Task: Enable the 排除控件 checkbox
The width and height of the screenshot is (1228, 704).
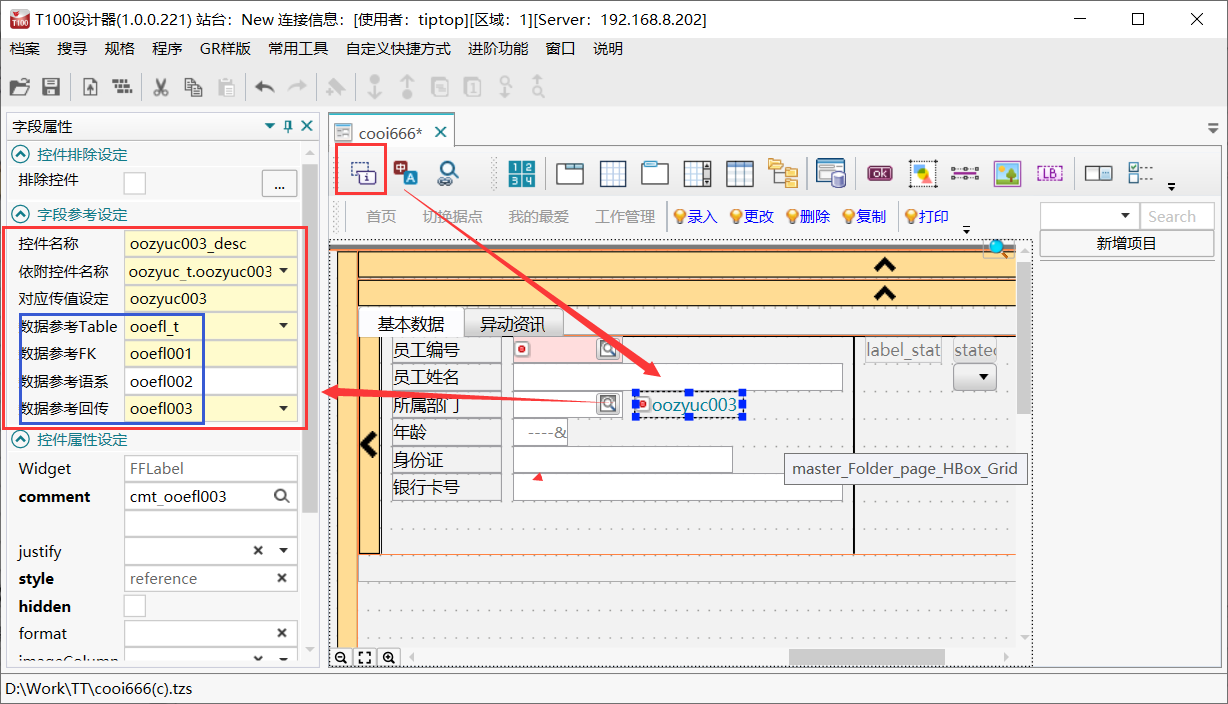Action: [x=137, y=183]
